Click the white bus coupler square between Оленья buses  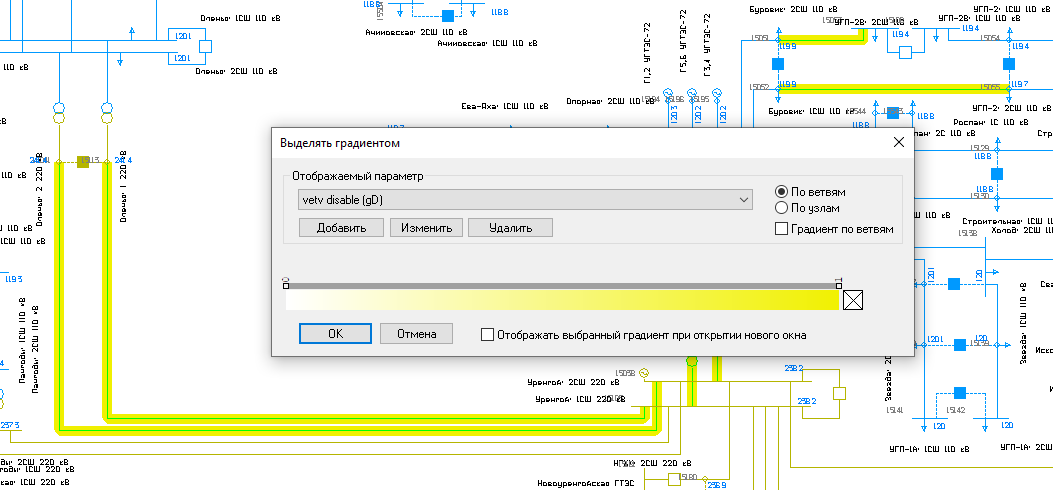pos(205,46)
